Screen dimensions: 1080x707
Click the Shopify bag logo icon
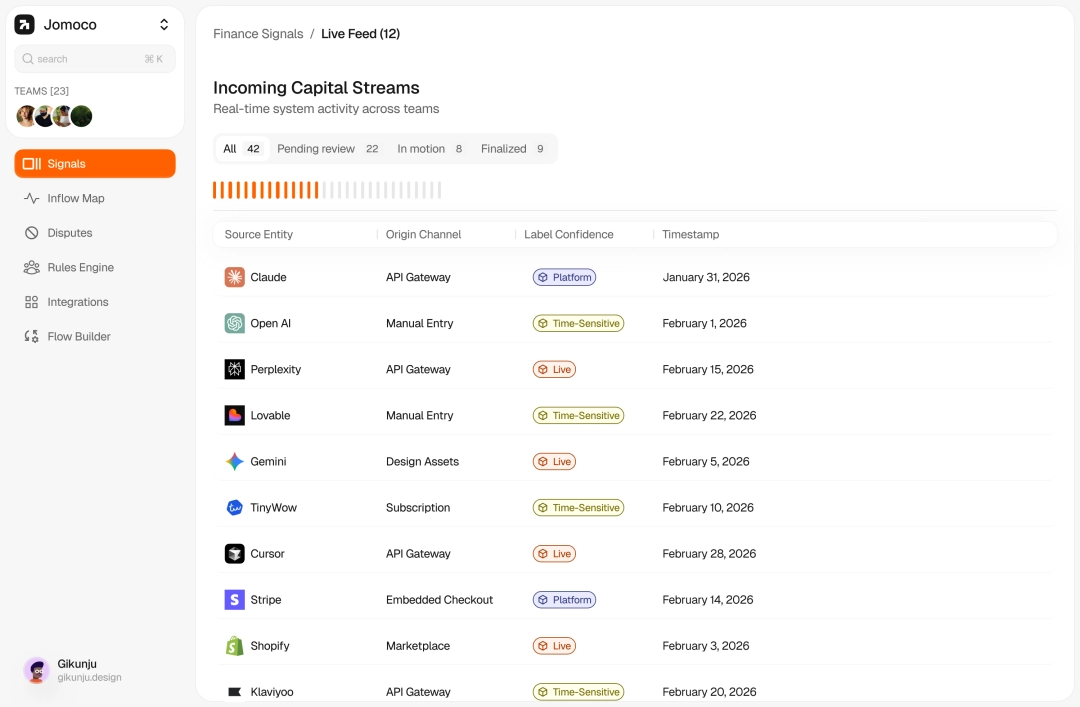click(235, 646)
